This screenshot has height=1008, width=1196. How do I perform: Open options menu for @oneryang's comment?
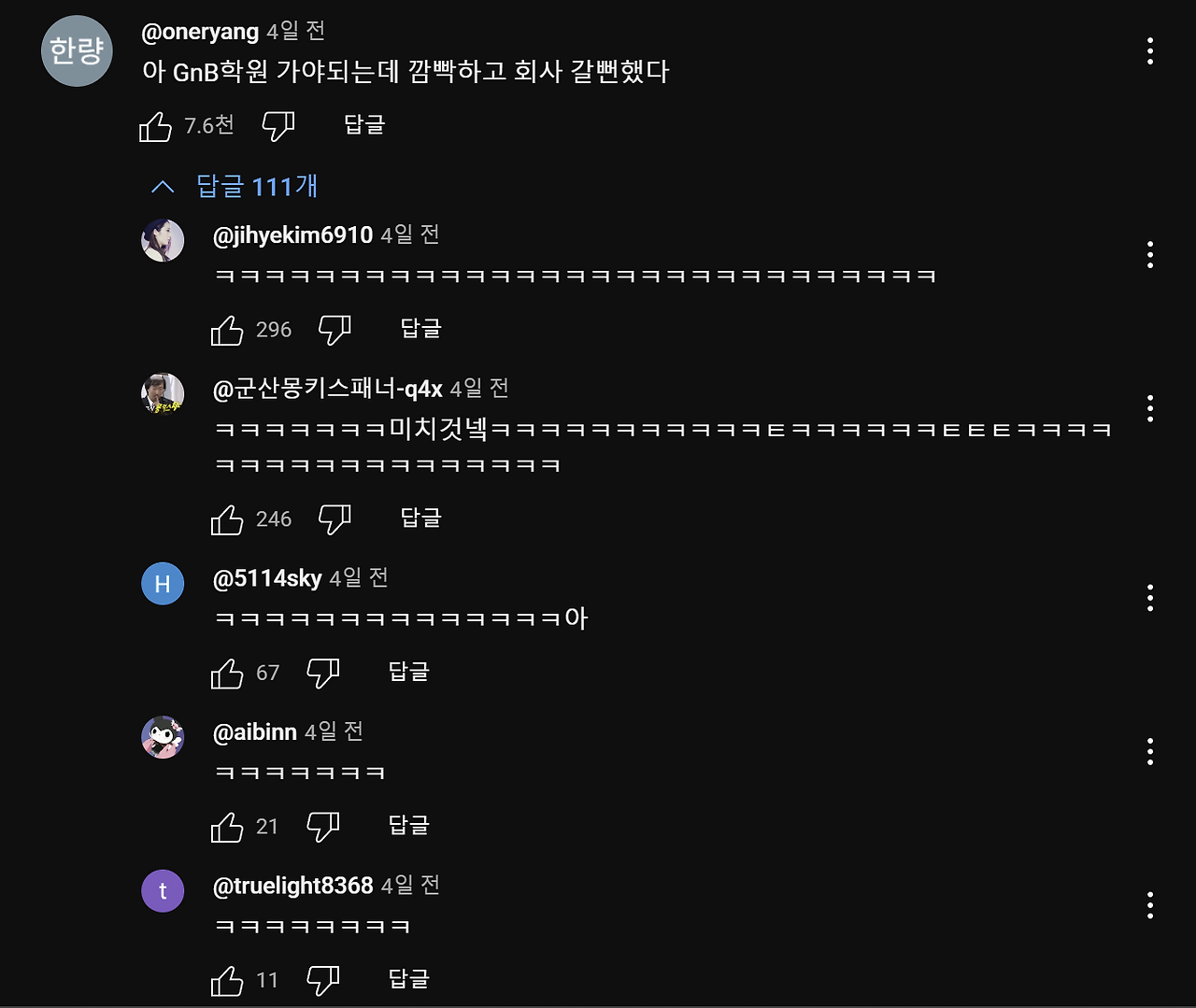tap(1148, 51)
